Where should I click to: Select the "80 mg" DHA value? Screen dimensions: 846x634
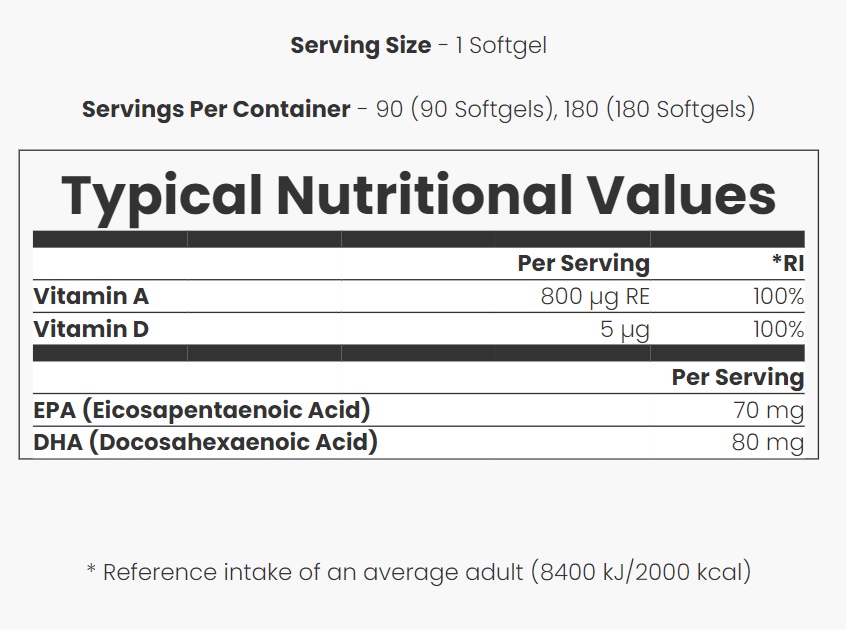[x=767, y=442]
